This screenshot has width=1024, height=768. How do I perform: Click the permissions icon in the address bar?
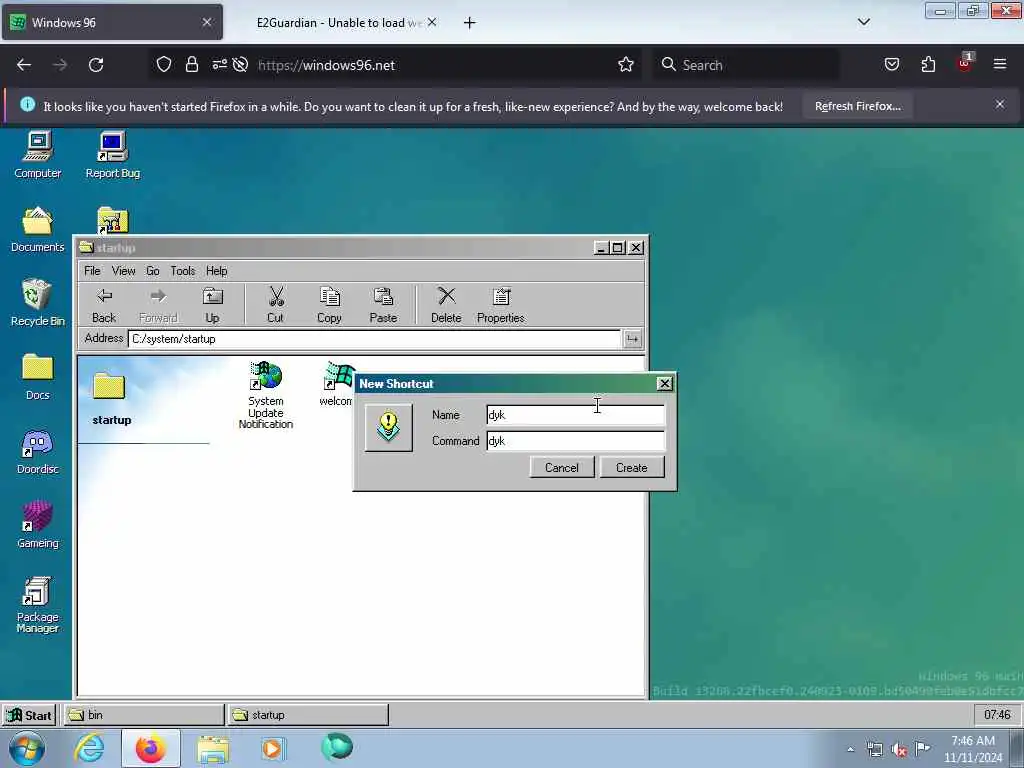[219, 65]
